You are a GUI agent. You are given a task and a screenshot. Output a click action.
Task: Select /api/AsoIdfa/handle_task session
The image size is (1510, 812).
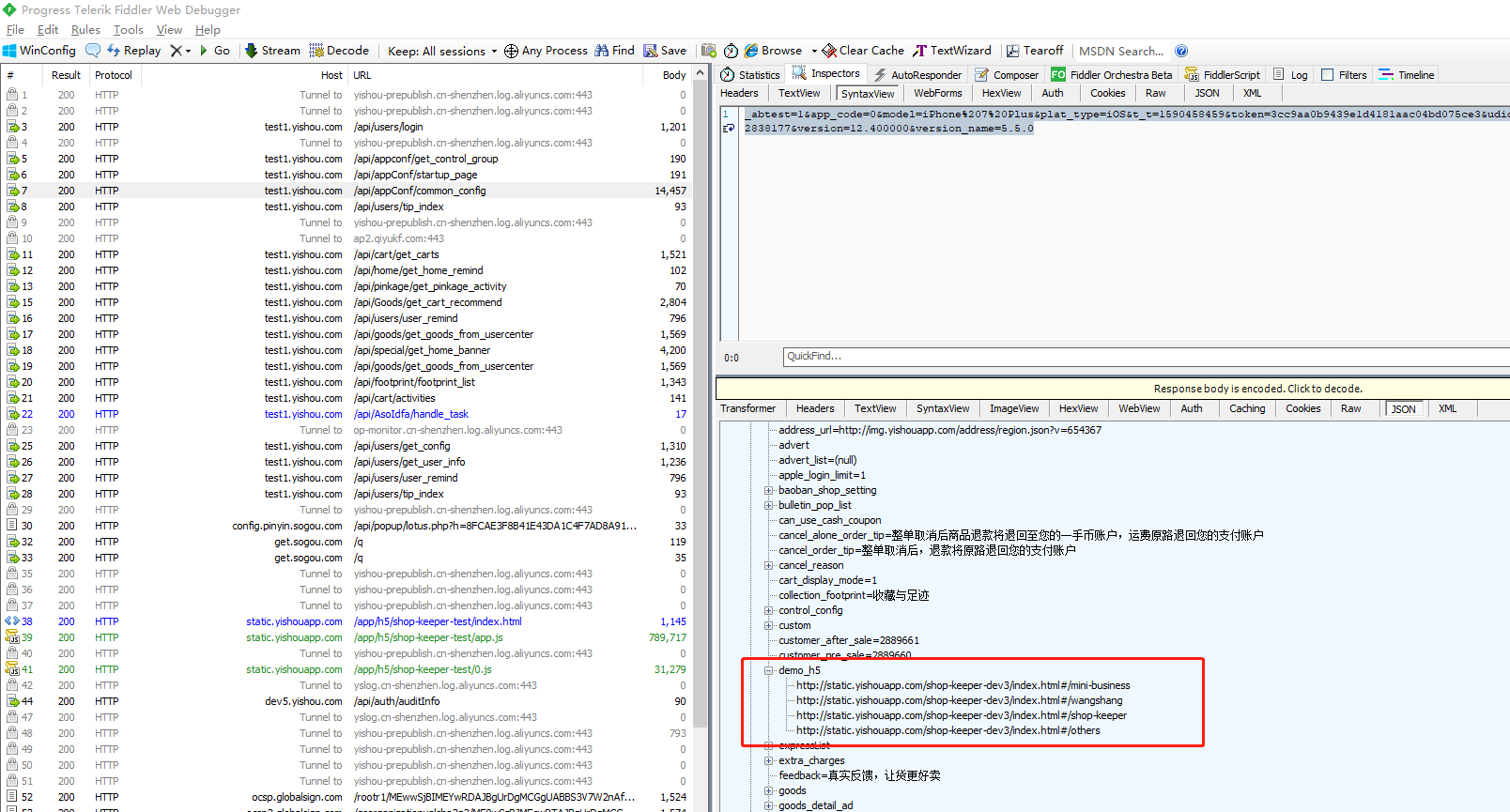[x=347, y=414]
